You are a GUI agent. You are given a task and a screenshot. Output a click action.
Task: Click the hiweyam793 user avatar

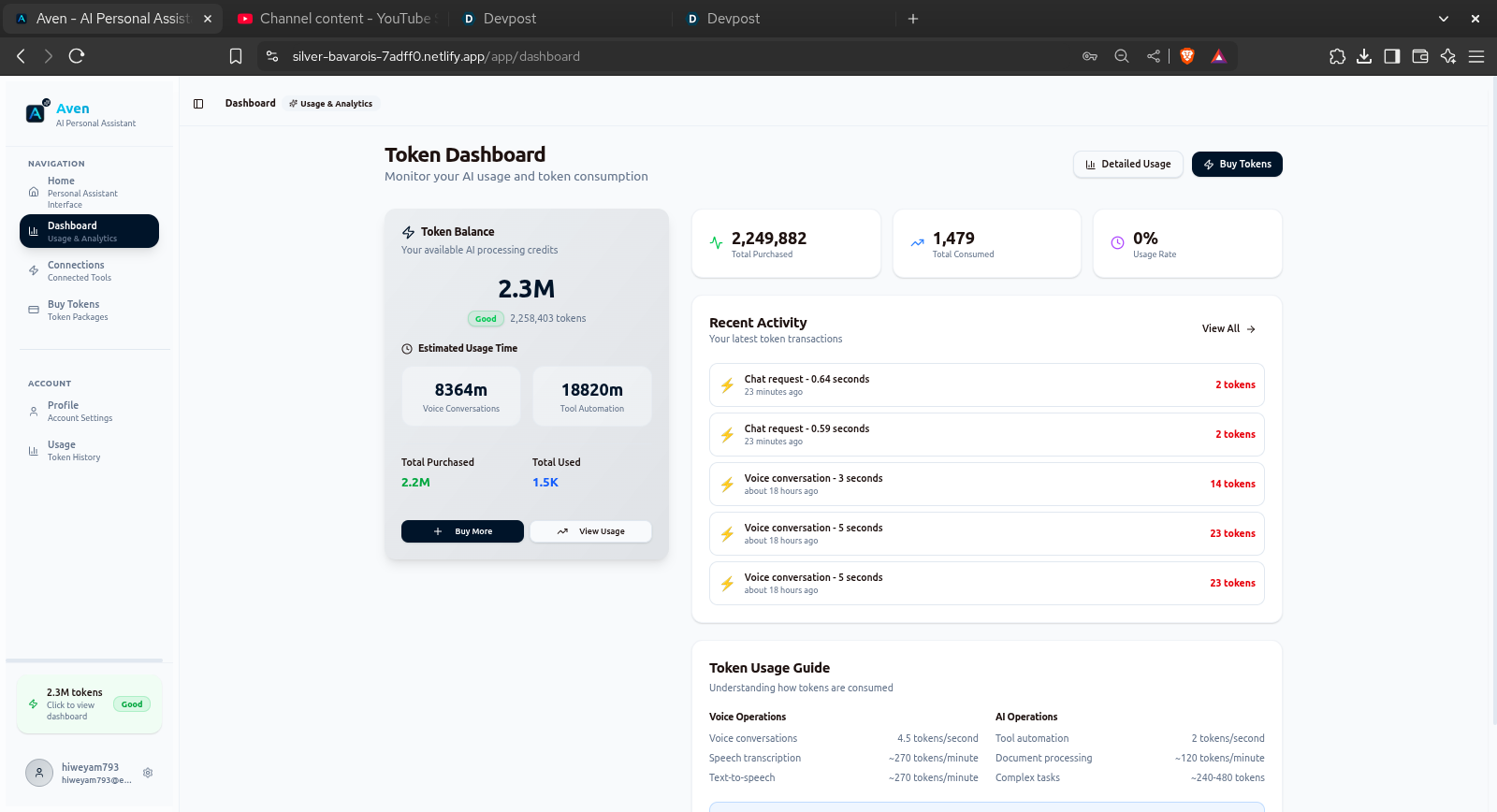pos(38,773)
